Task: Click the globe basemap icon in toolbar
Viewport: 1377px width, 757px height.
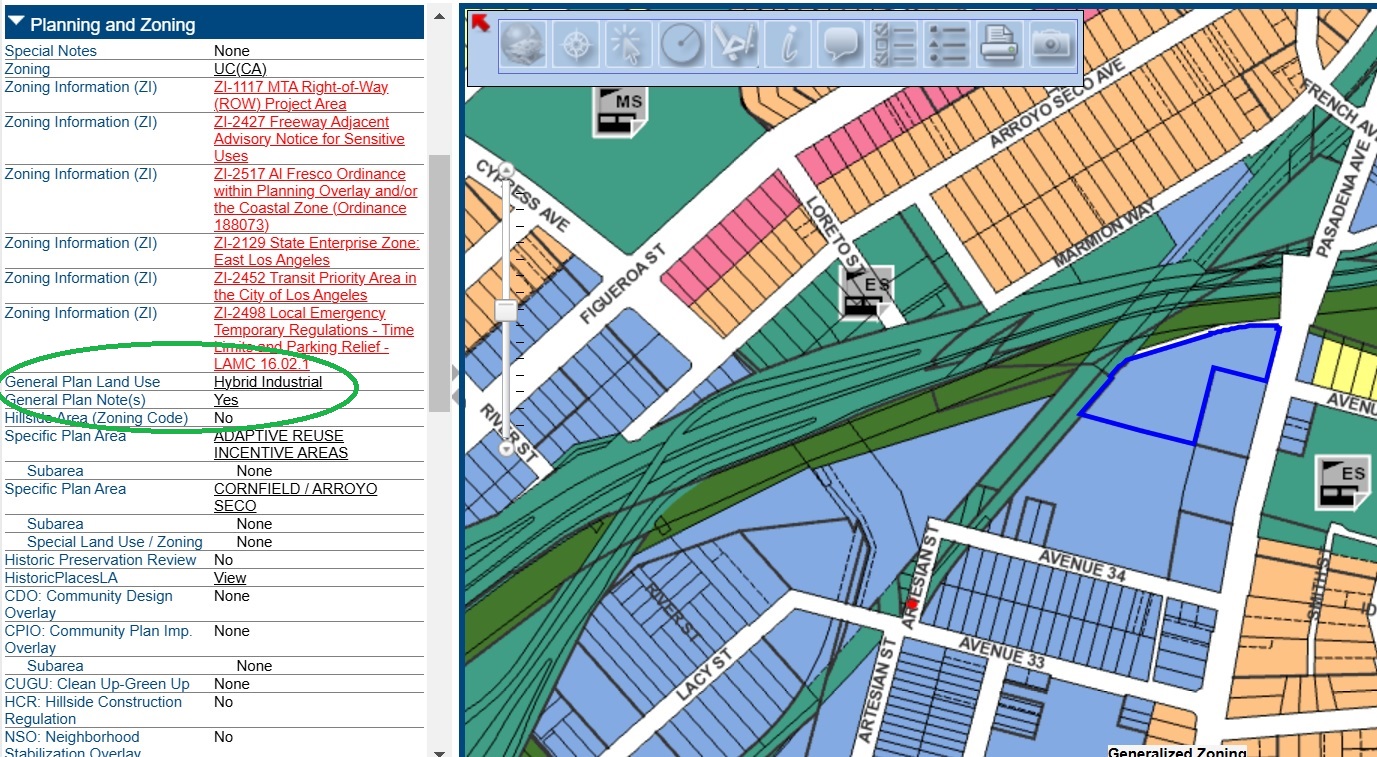Action: [522, 45]
